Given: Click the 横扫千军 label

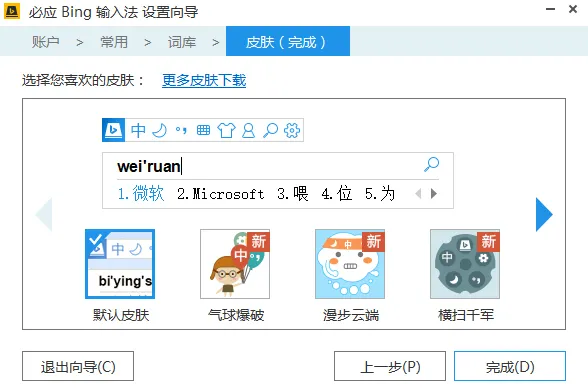Looking at the screenshot, I should click(466, 315).
